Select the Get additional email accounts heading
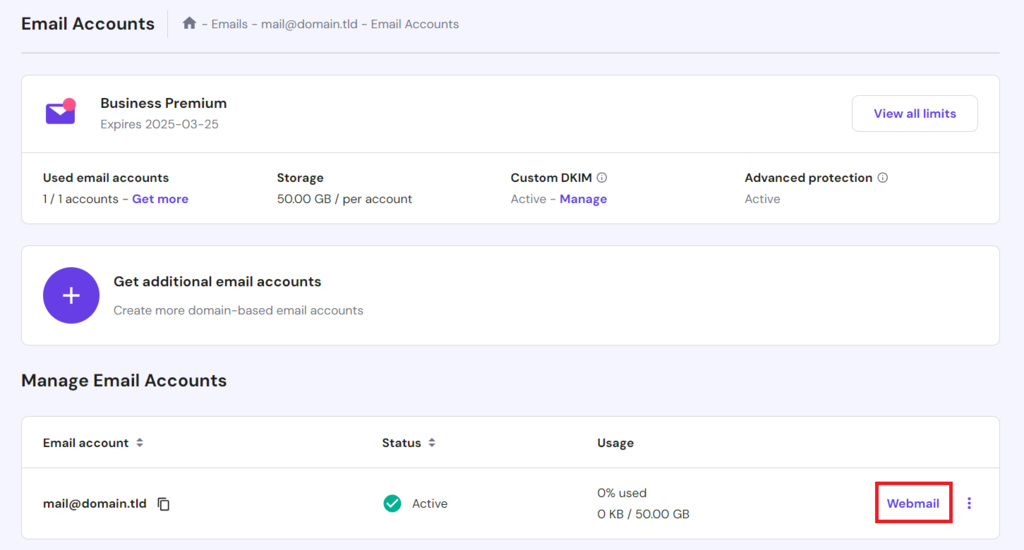Viewport: 1024px width, 550px height. pyautogui.click(x=217, y=282)
